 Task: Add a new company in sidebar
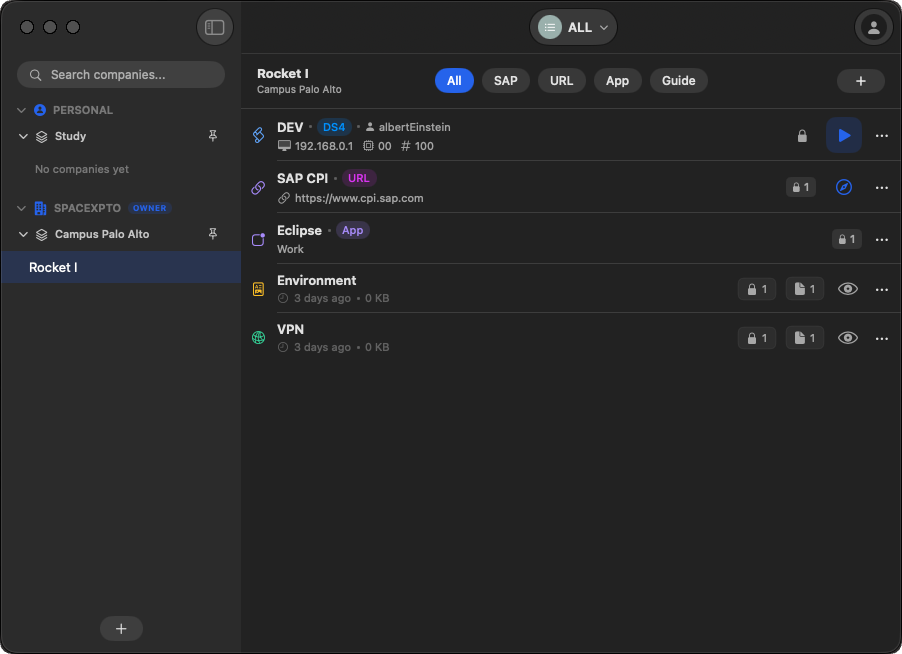click(x=121, y=629)
